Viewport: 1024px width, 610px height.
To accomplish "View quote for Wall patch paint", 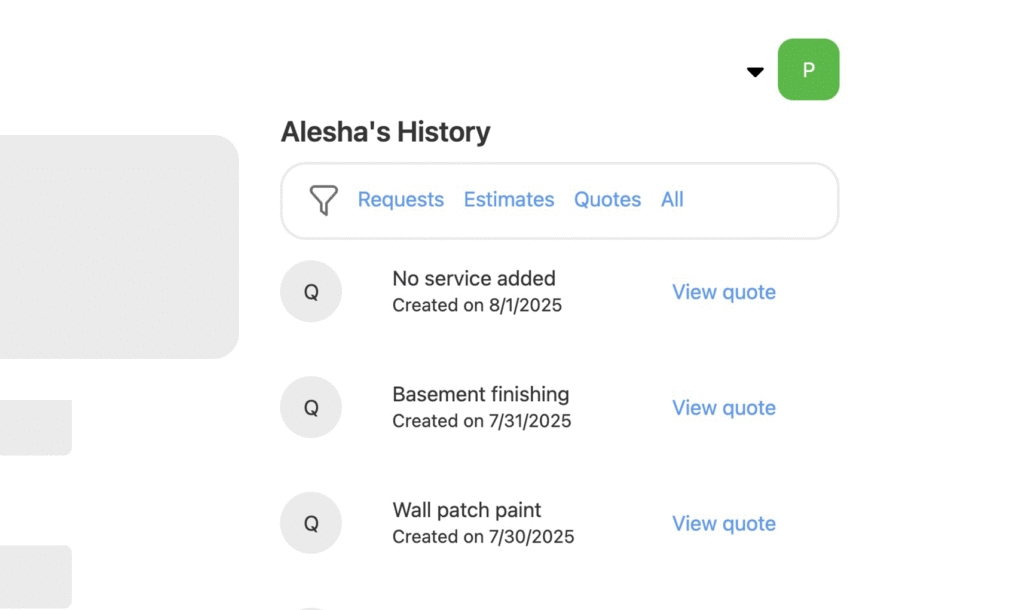I will click(x=723, y=523).
